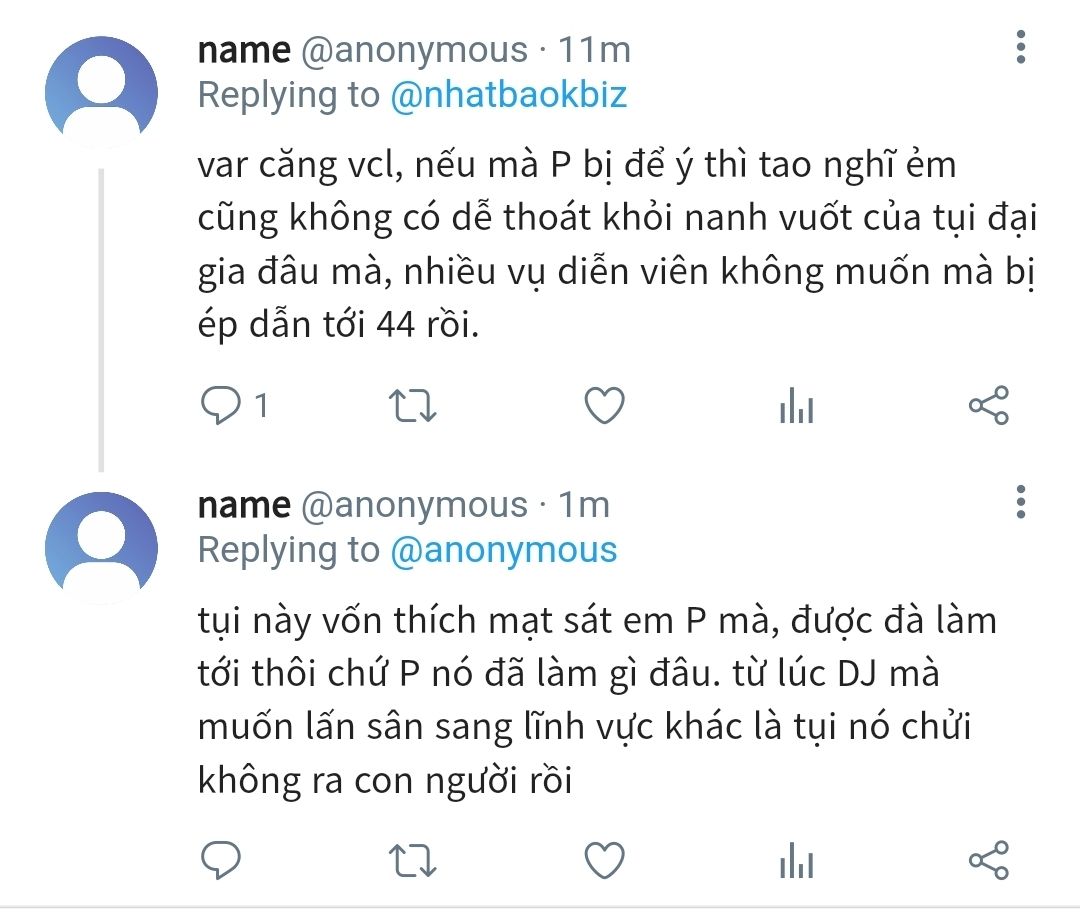Open display name on first tweet

[x=244, y=50]
